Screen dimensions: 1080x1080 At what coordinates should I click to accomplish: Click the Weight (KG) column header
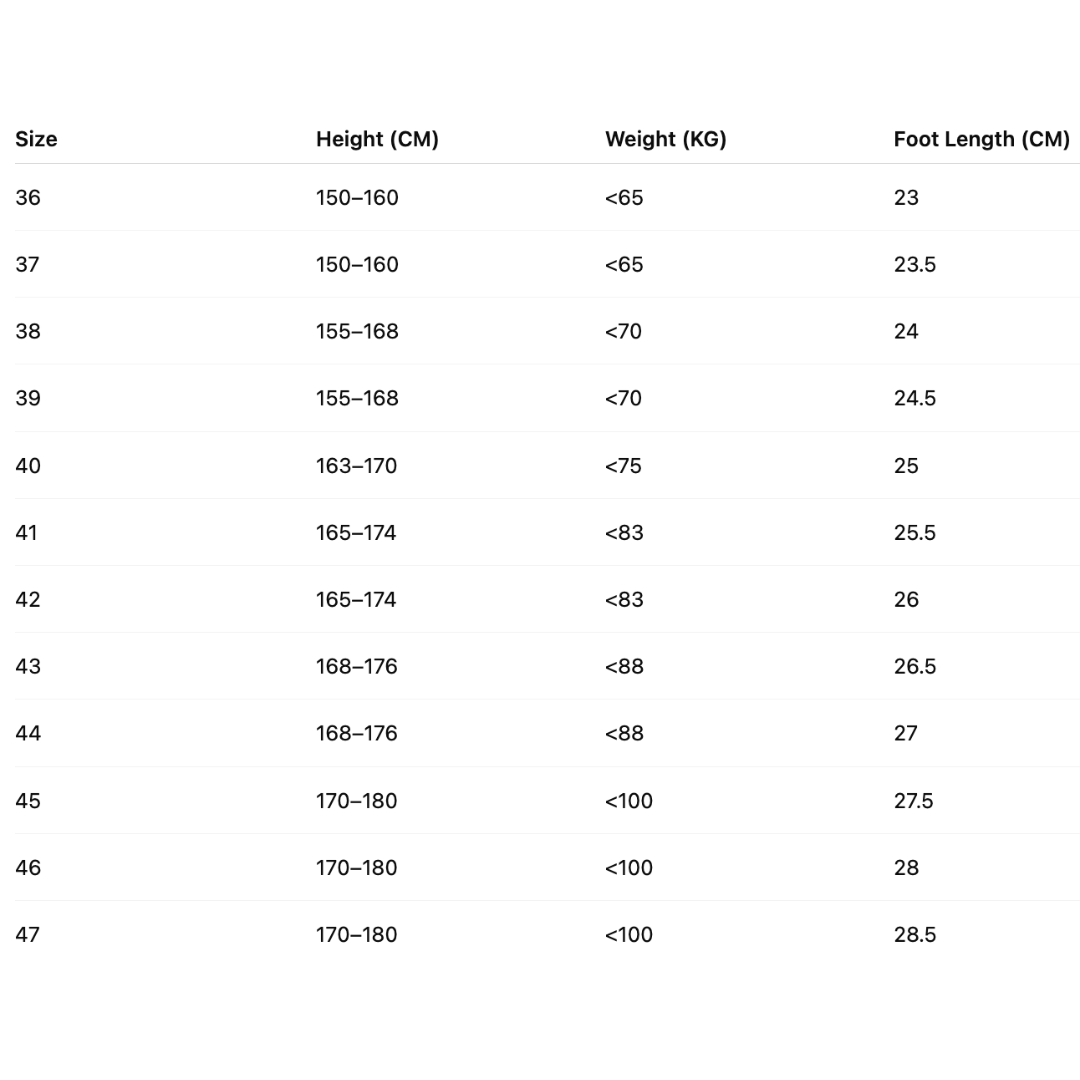(x=665, y=139)
